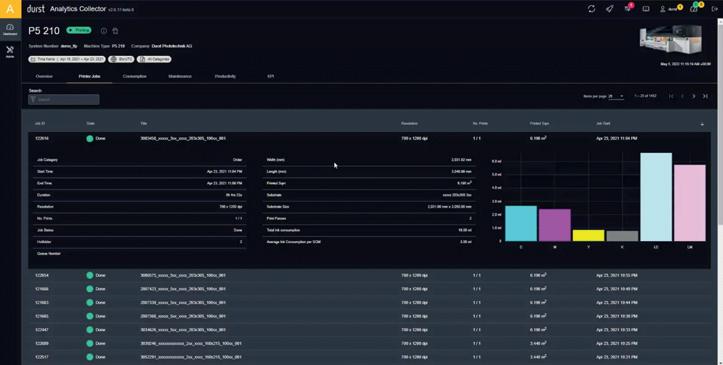Expand the job row started 10:21 PM
This screenshot has height=365, width=723.
click(369, 357)
